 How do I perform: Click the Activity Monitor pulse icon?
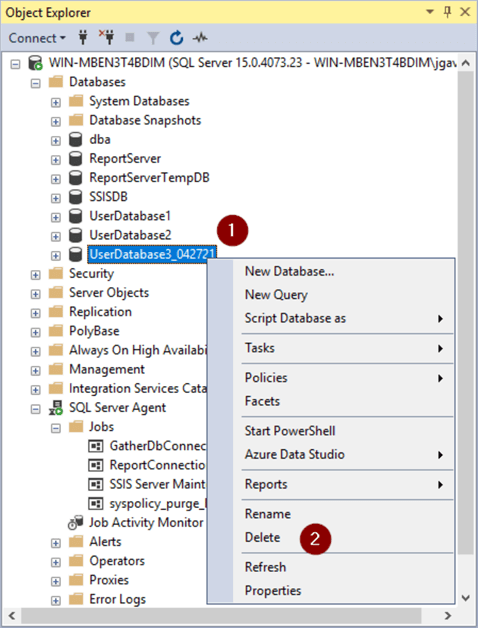(200, 38)
